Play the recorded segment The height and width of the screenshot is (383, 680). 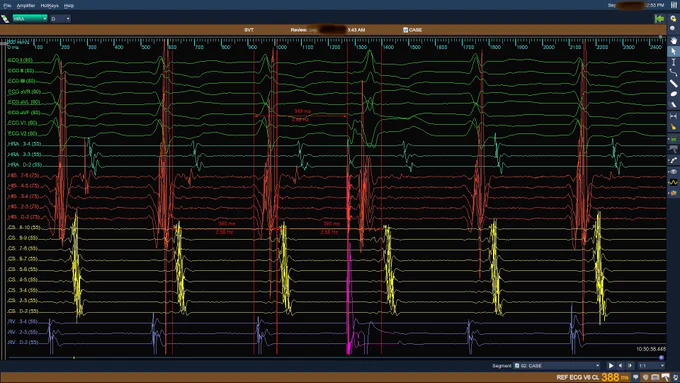(611, 366)
